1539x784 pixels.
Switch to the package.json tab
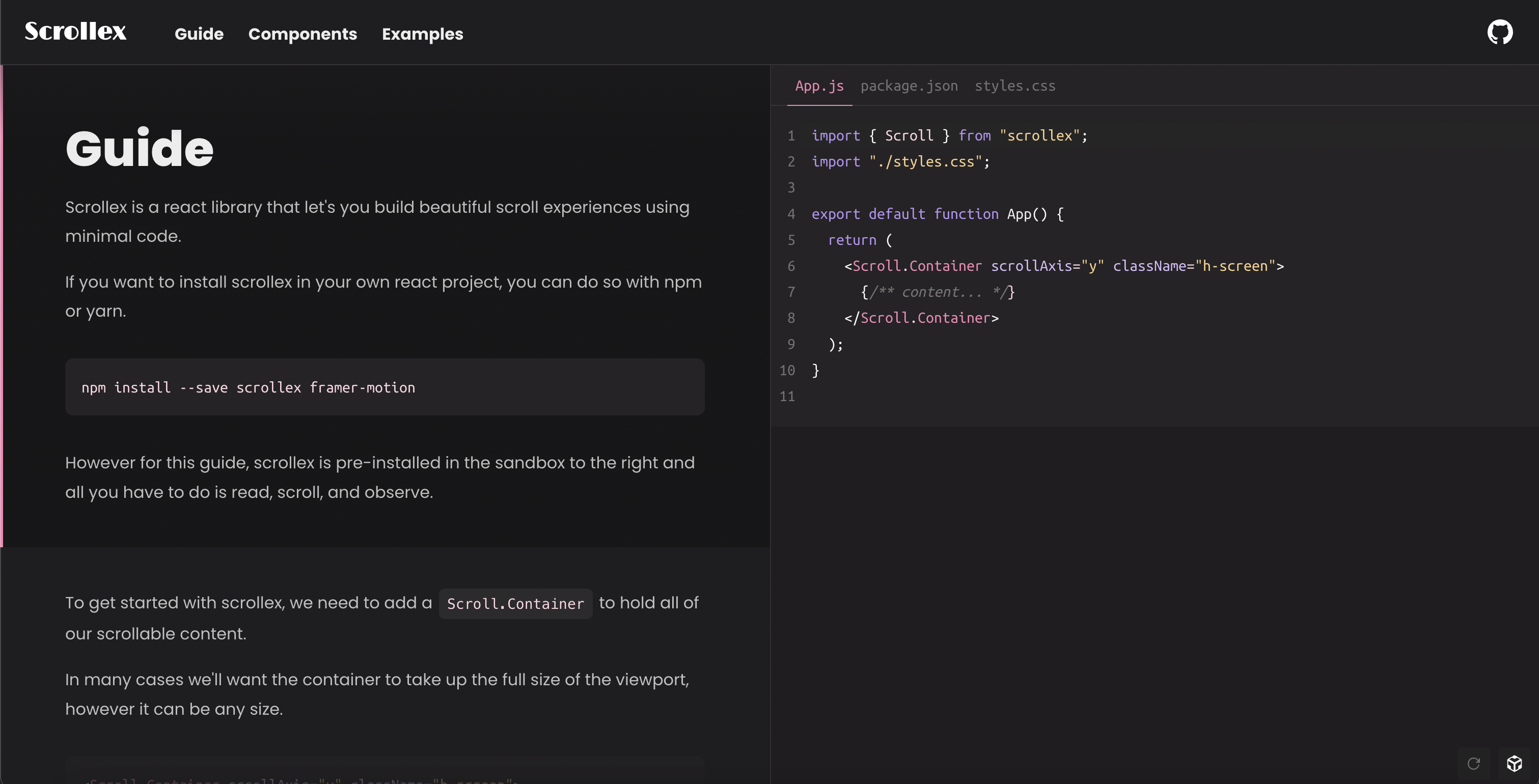point(909,86)
